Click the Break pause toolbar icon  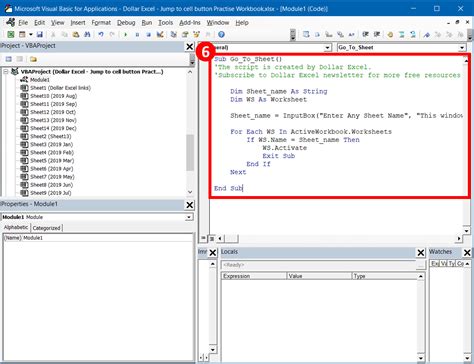click(x=137, y=34)
